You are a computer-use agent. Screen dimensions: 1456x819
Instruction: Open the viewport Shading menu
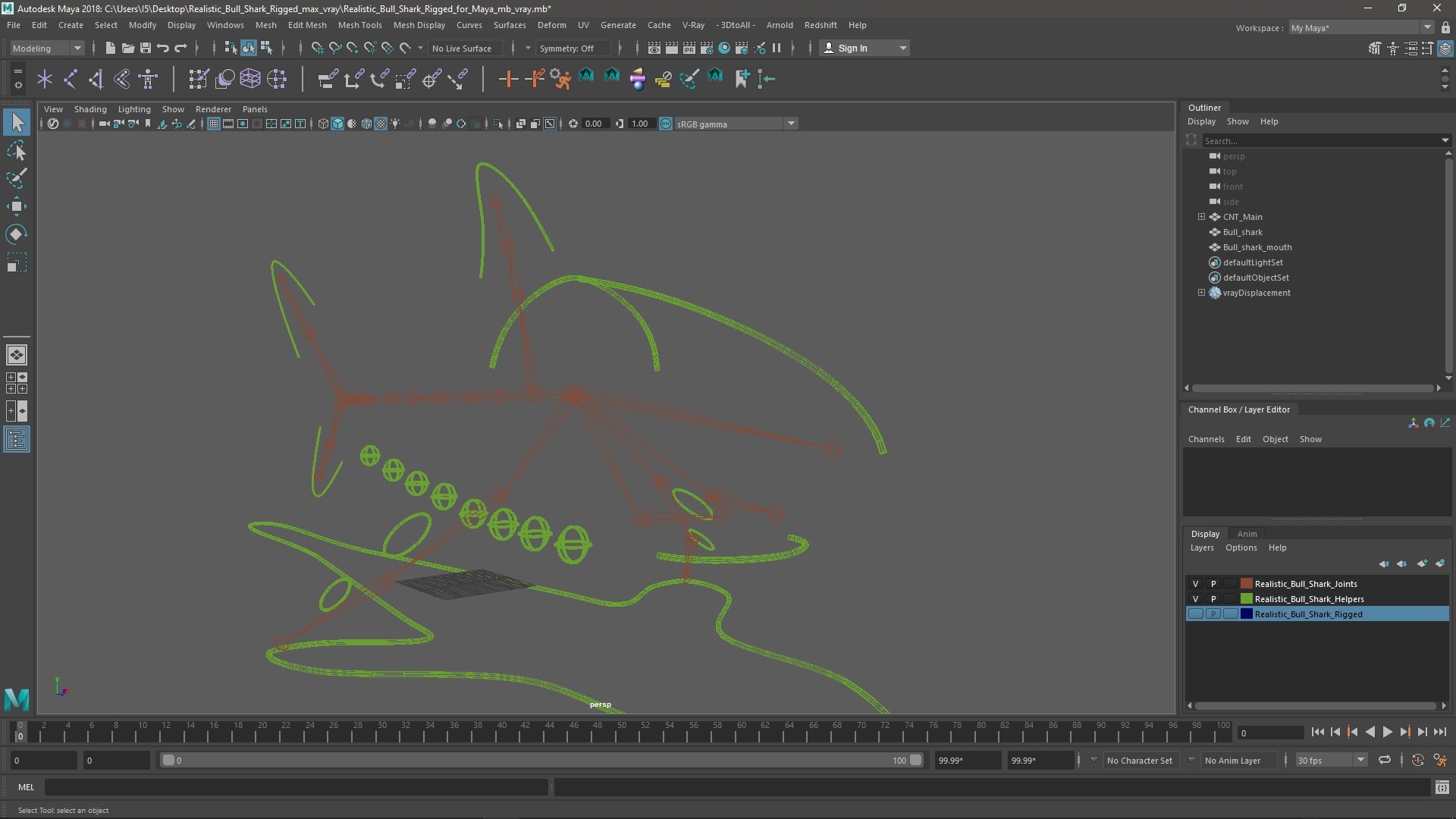[x=90, y=109]
